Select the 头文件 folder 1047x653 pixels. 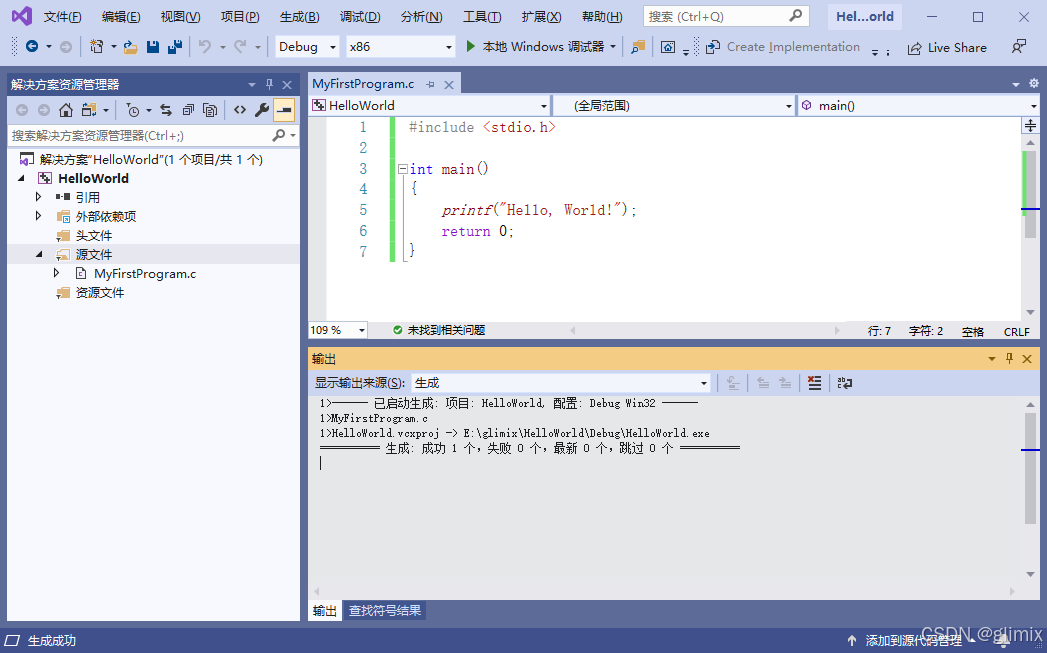[x=93, y=236]
